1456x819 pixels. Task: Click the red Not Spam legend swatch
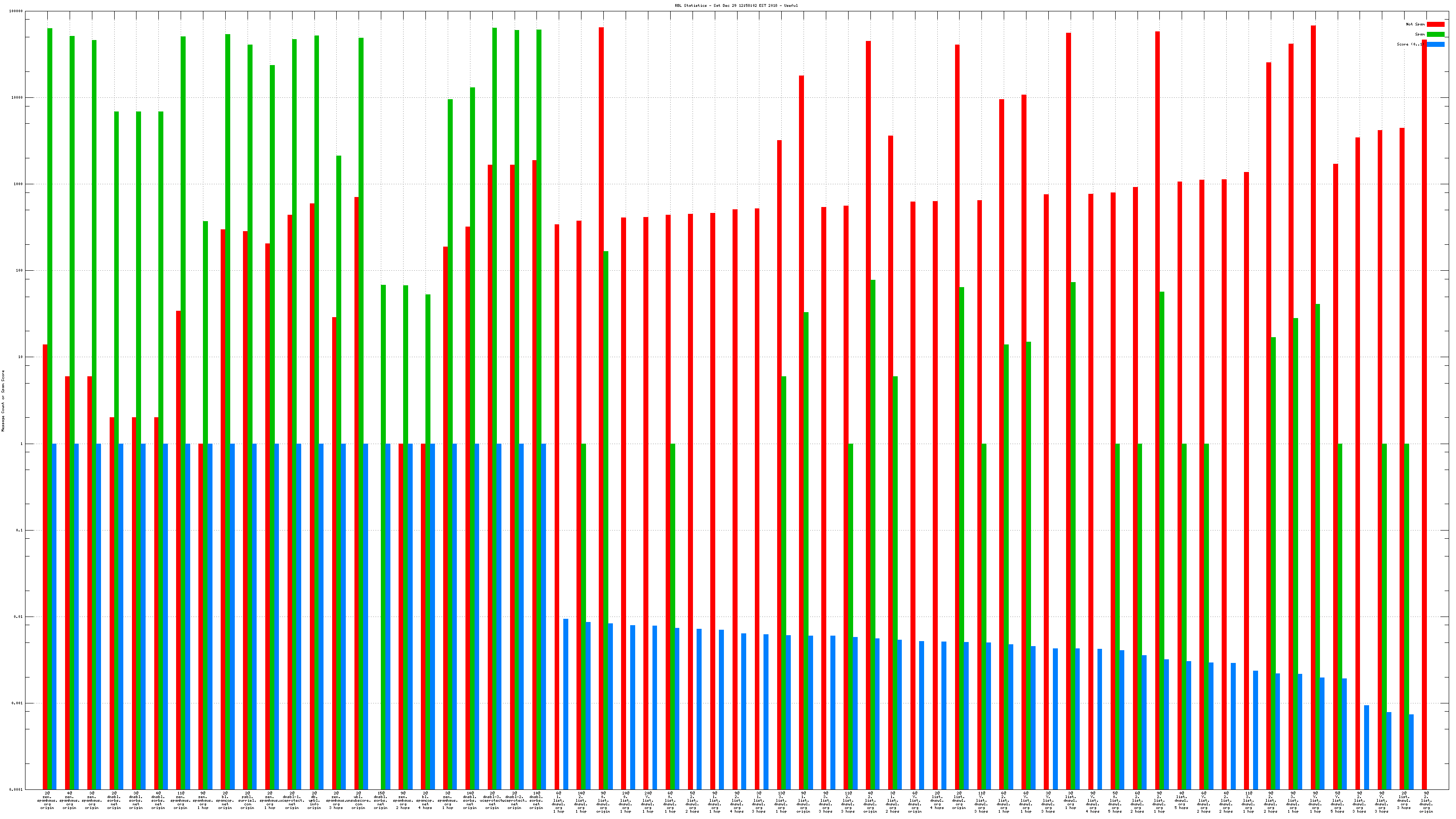pyautogui.click(x=1435, y=24)
